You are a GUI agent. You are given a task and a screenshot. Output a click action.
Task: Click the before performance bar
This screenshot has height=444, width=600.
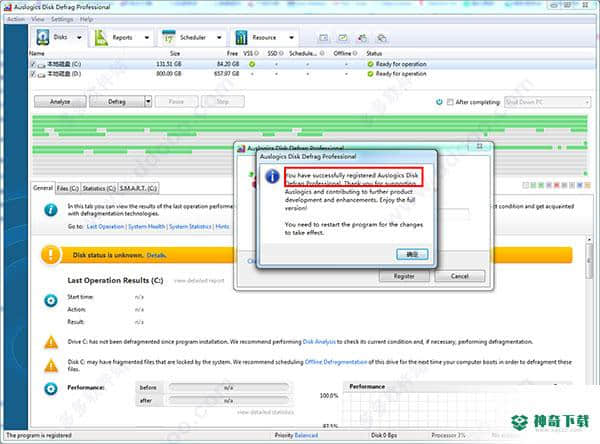[x=229, y=388]
